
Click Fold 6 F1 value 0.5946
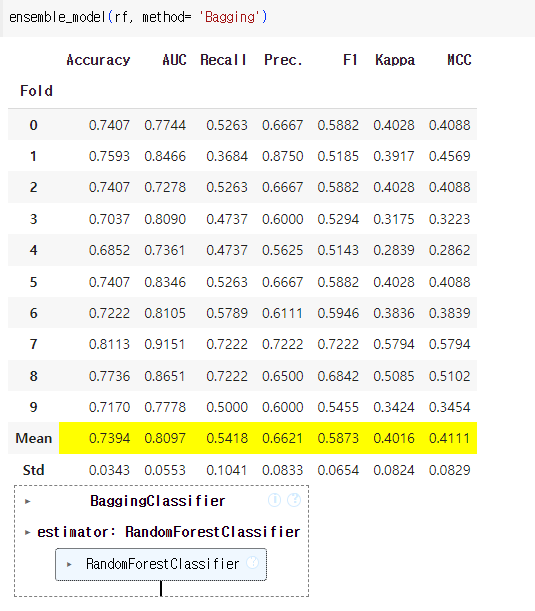338,313
